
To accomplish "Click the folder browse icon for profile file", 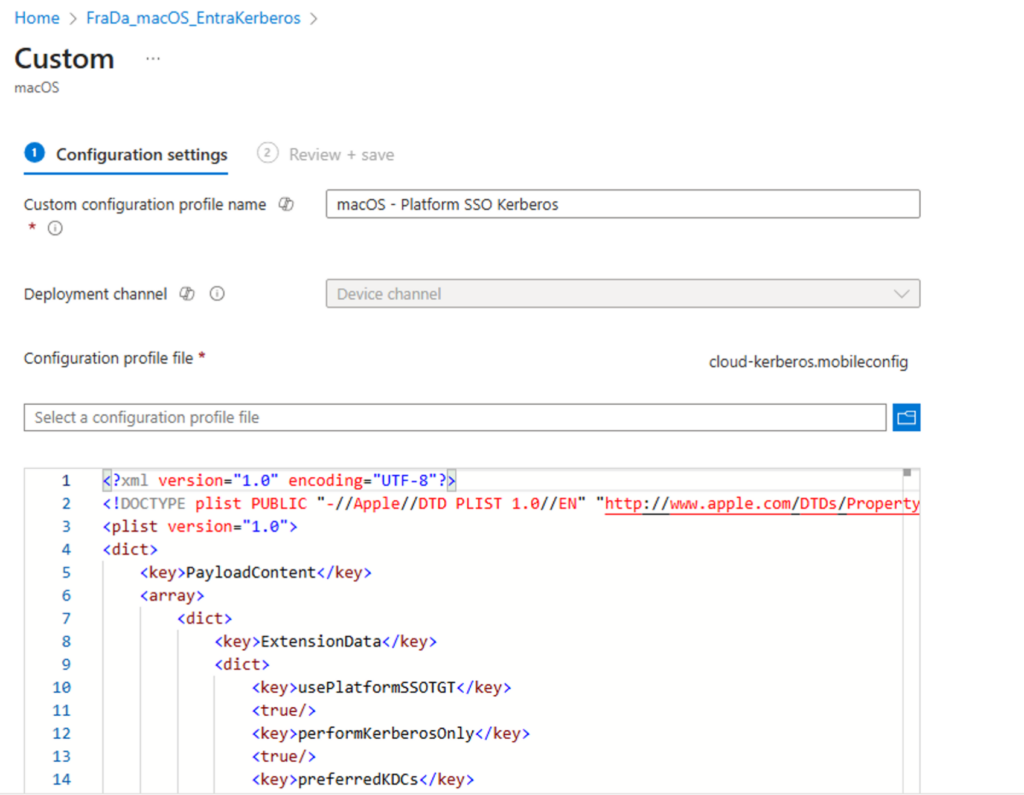I will [906, 418].
